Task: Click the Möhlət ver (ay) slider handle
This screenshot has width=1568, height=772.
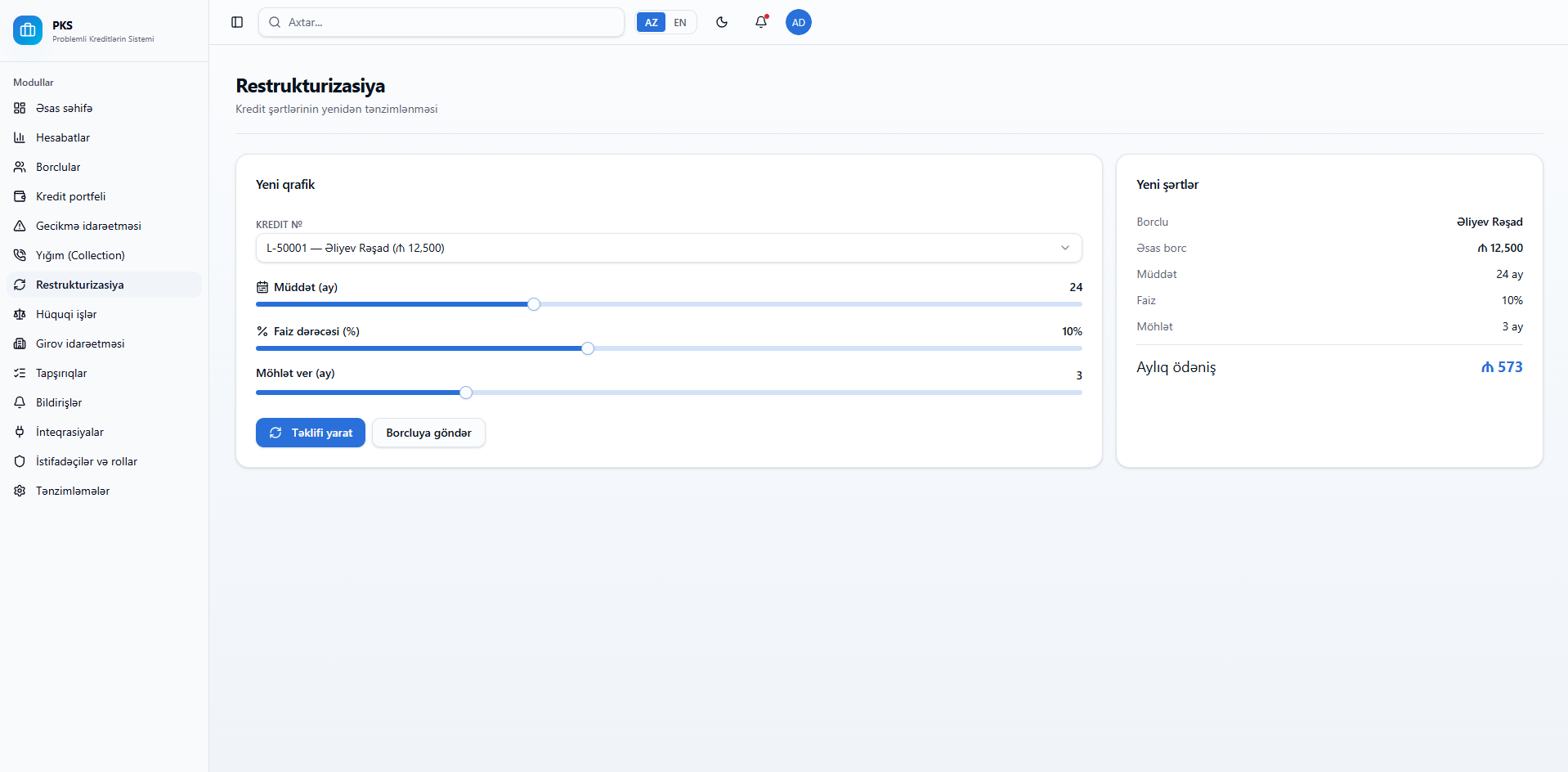Action: click(x=466, y=393)
